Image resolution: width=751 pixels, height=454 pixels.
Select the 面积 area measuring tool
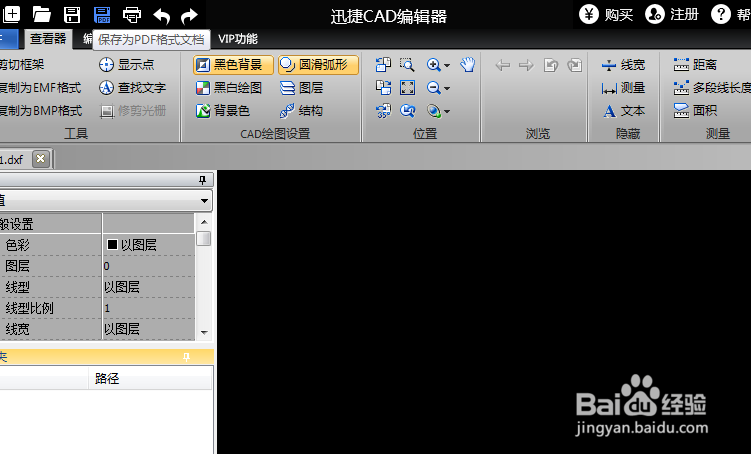pos(695,111)
